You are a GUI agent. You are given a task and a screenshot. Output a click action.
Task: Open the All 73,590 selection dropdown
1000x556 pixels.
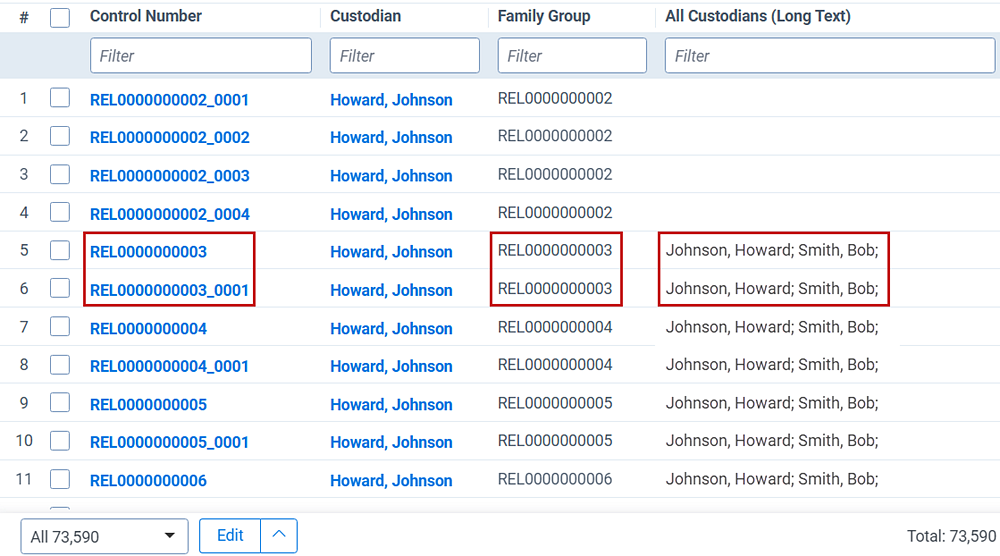[x=105, y=536]
